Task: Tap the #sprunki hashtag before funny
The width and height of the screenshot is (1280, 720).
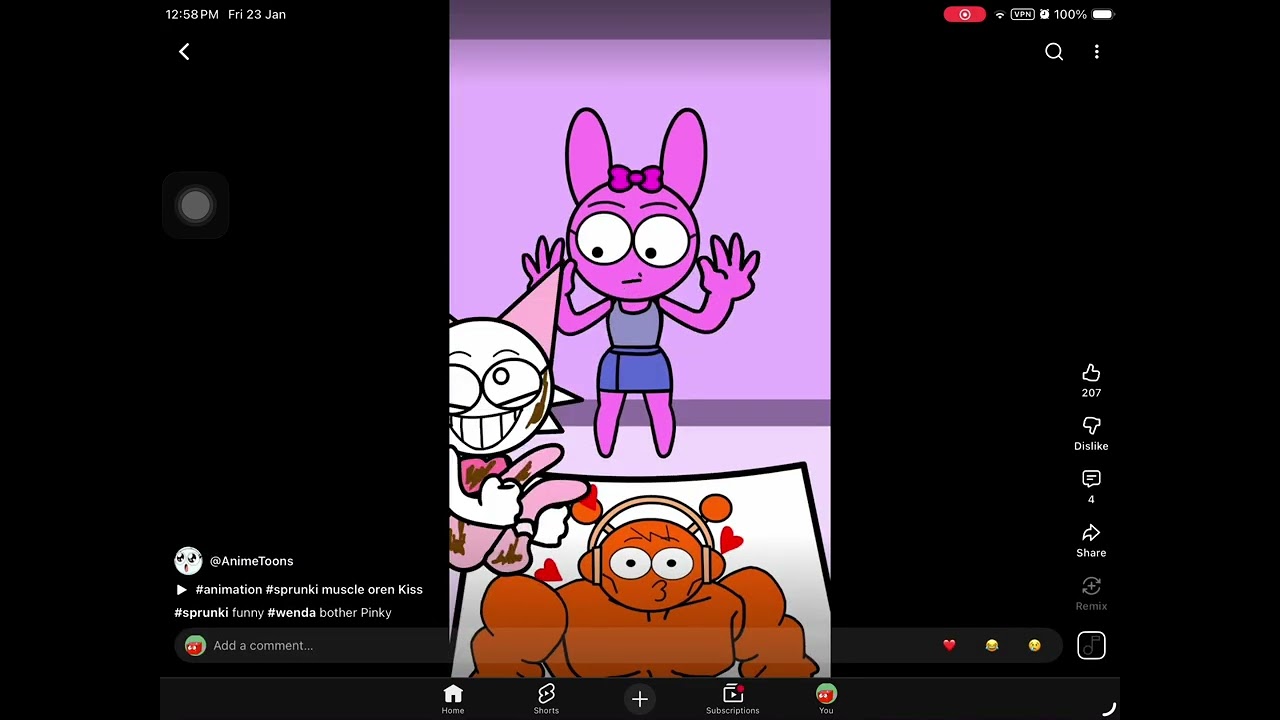Action: tap(201, 613)
